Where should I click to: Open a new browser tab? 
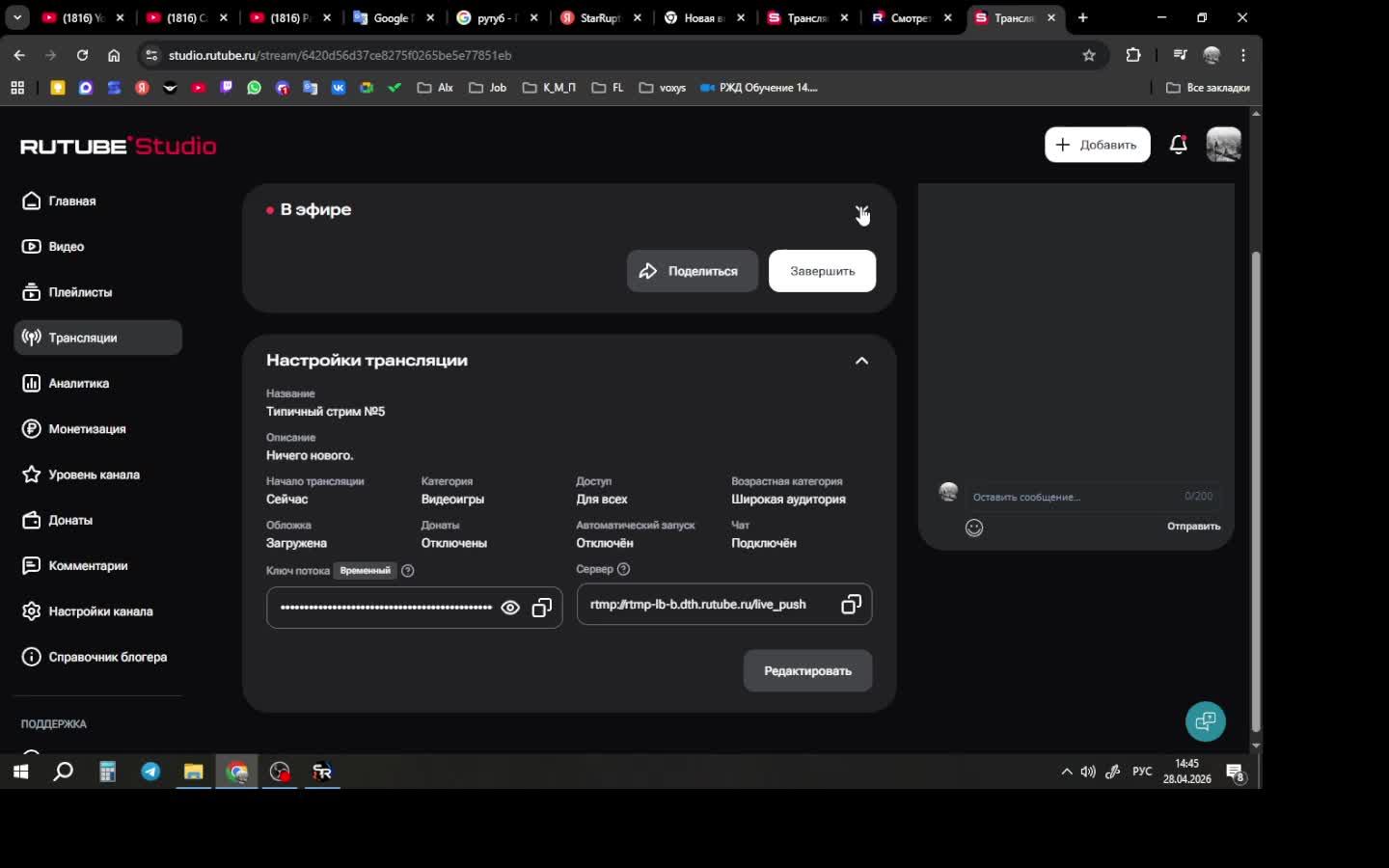pos(1082,17)
